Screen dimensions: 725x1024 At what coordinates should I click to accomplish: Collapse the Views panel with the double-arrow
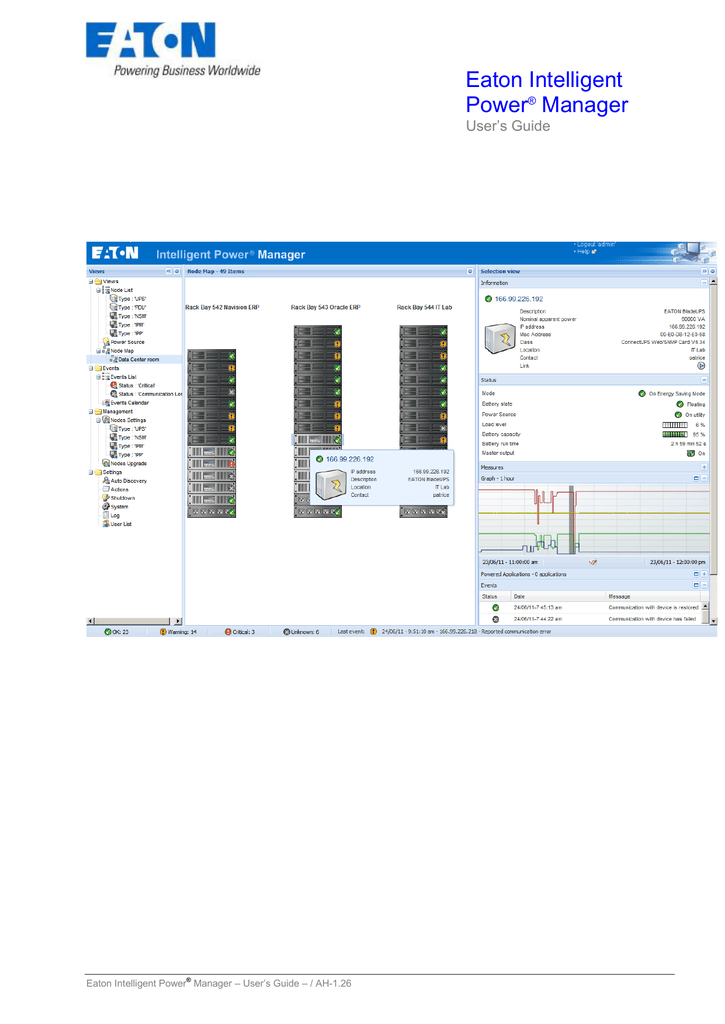[169, 271]
